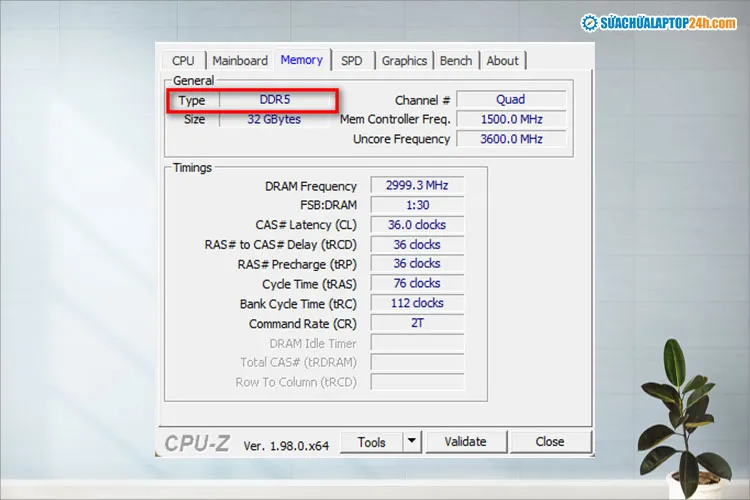Click the empty Total CAS# (tRDRAM) field
This screenshot has width=750, height=500.
(x=417, y=362)
